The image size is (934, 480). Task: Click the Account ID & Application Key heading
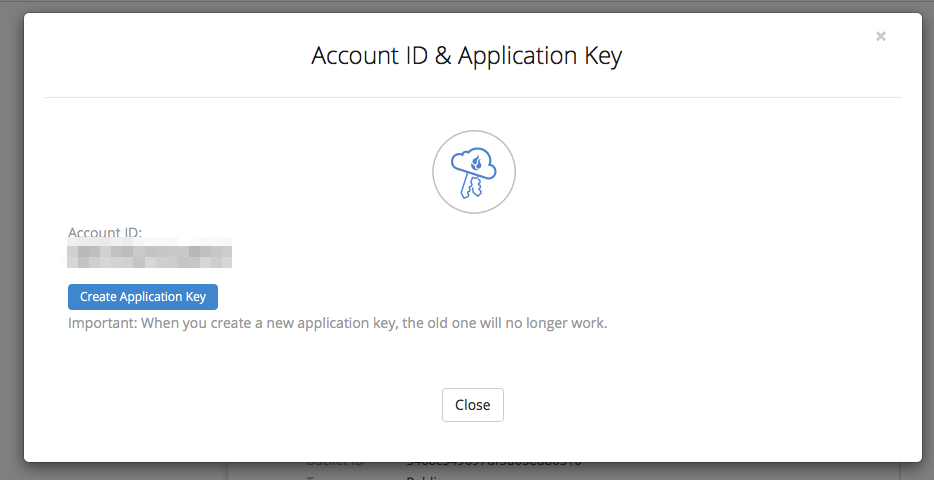point(466,56)
